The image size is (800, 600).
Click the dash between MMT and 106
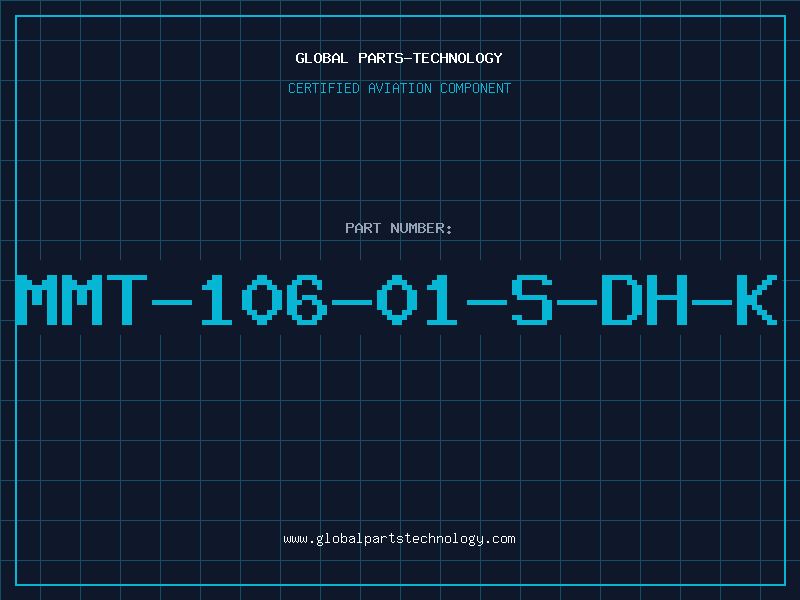[x=172, y=302]
